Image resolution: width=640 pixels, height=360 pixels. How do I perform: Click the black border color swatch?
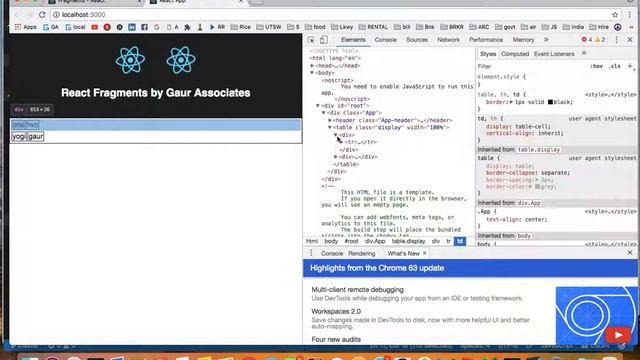pos(550,102)
